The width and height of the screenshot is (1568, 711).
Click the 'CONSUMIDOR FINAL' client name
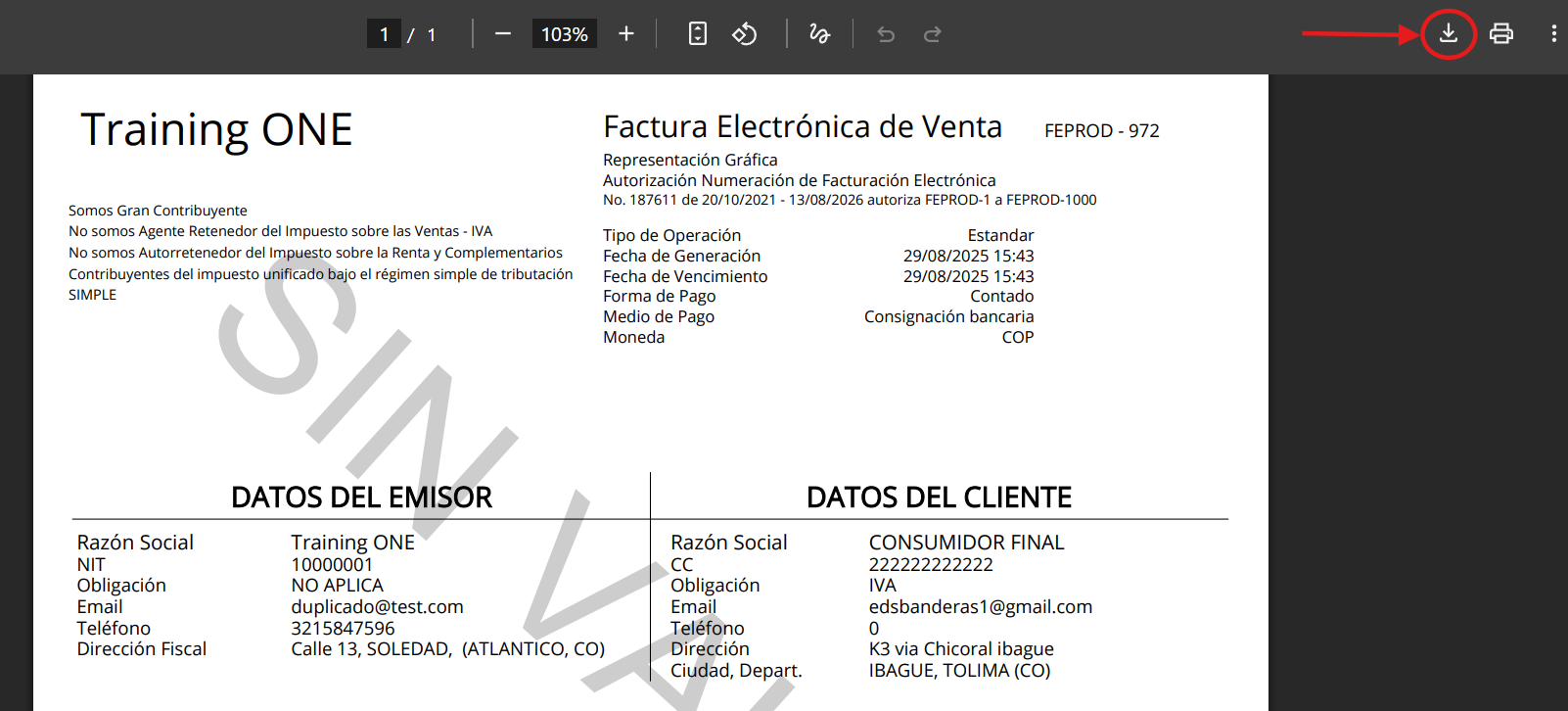pyautogui.click(x=966, y=543)
